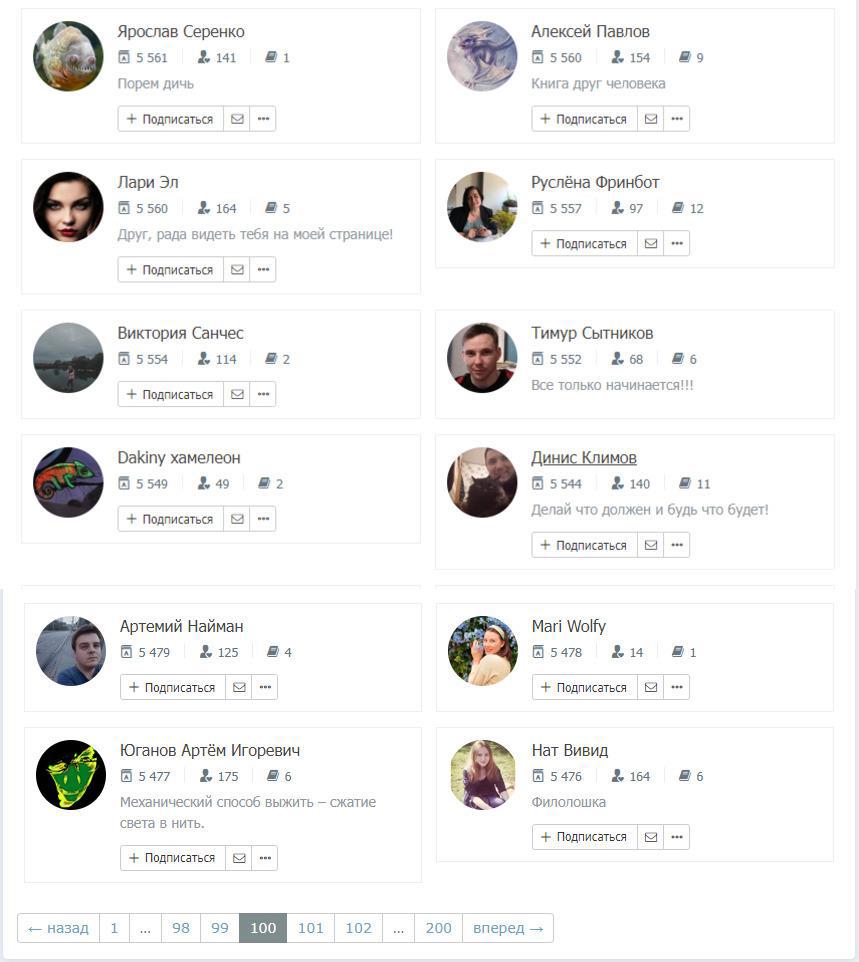The height and width of the screenshot is (962, 859).
Task: Click envelope icon on Виктория Санчес card
Action: point(237,394)
